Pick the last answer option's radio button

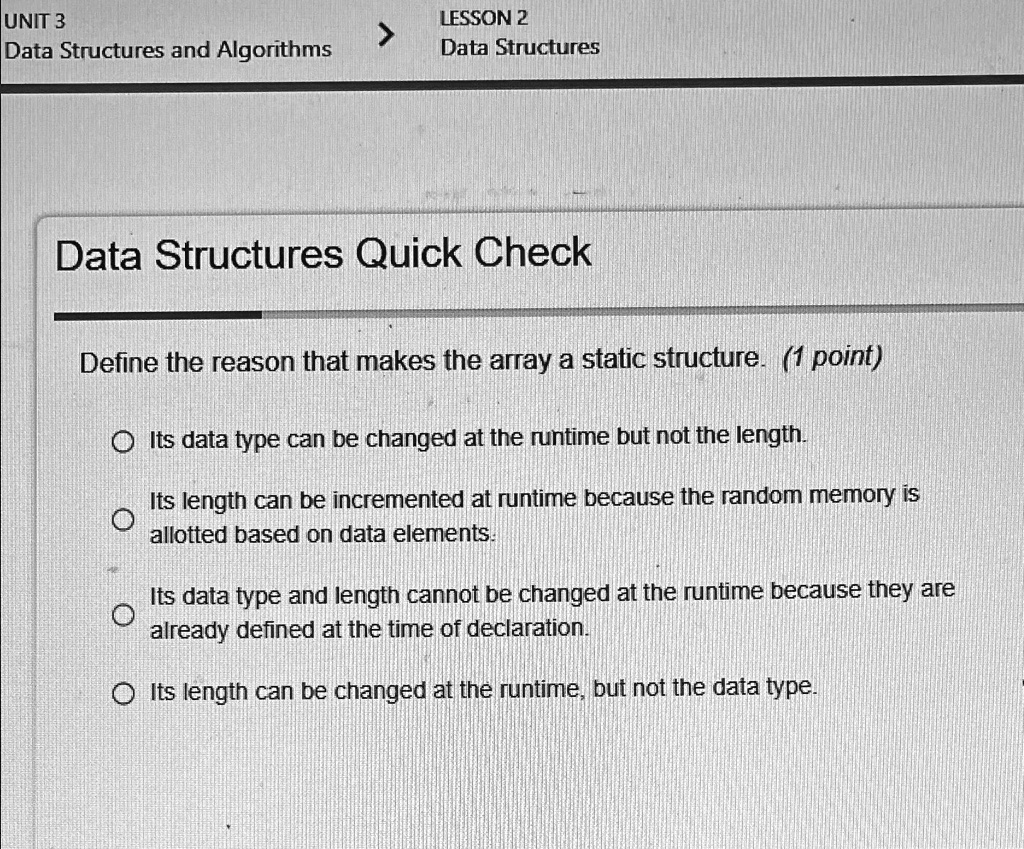(124, 691)
